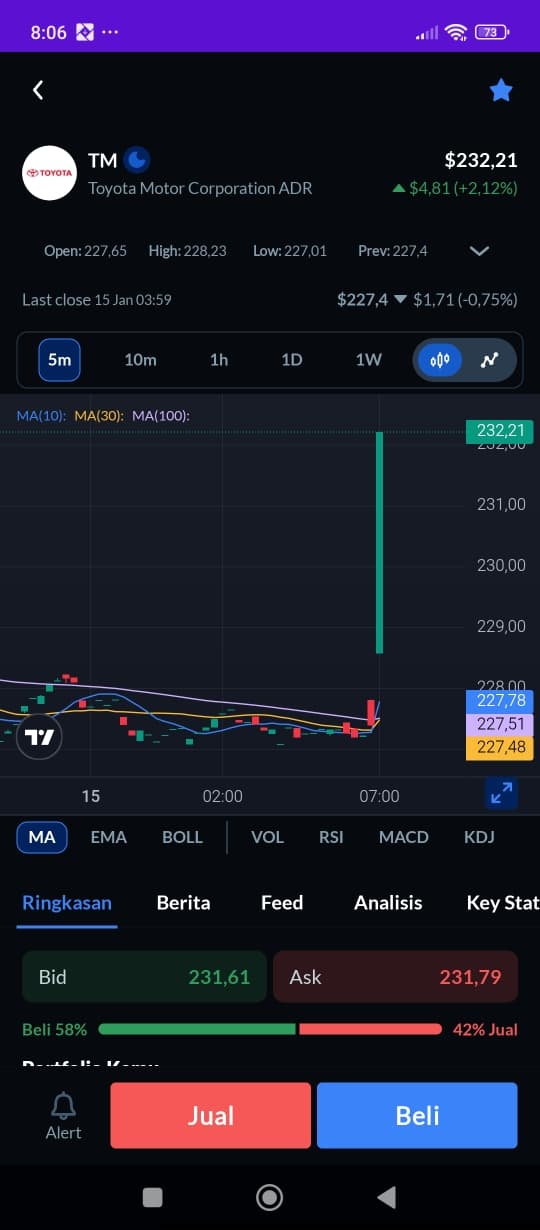Select the 10m timeframe
The width and height of the screenshot is (540, 1230).
point(140,360)
